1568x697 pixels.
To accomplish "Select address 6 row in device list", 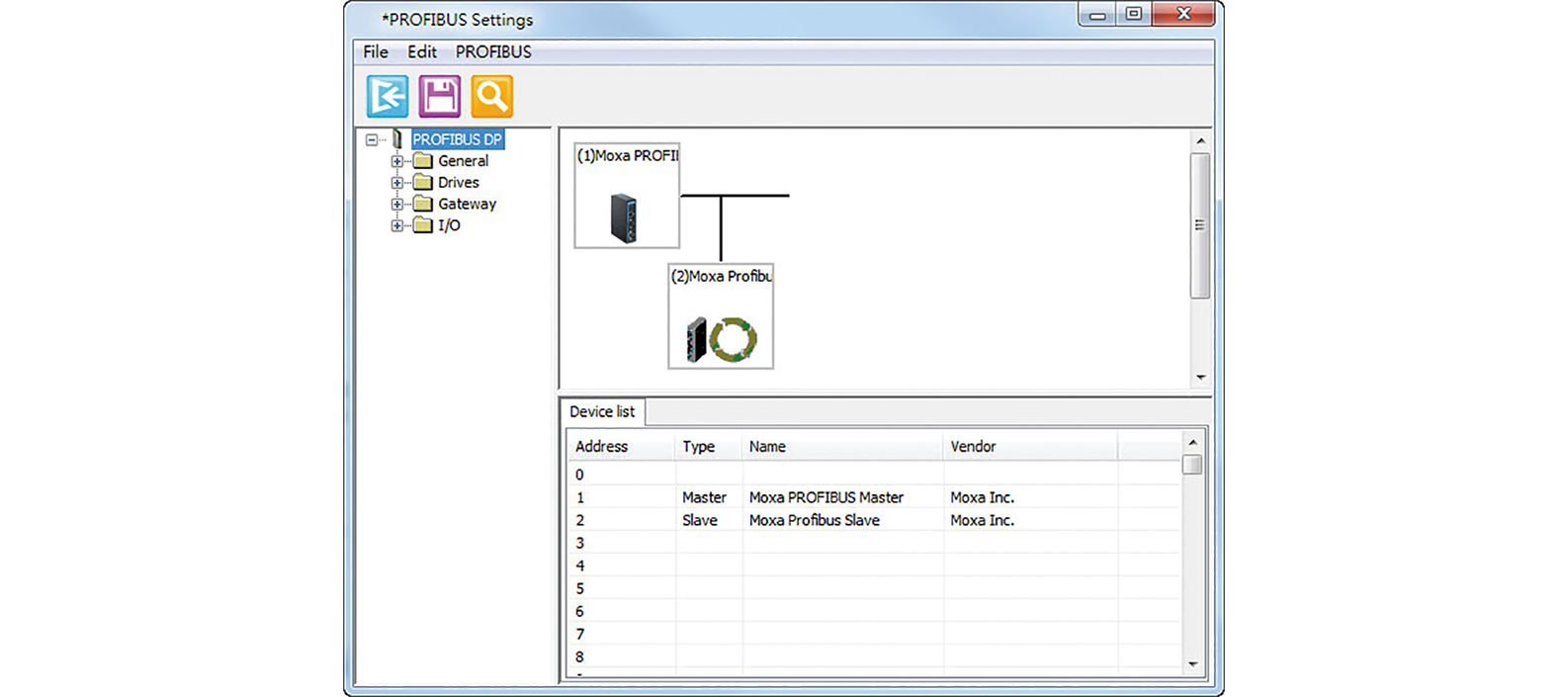I will (x=875, y=612).
